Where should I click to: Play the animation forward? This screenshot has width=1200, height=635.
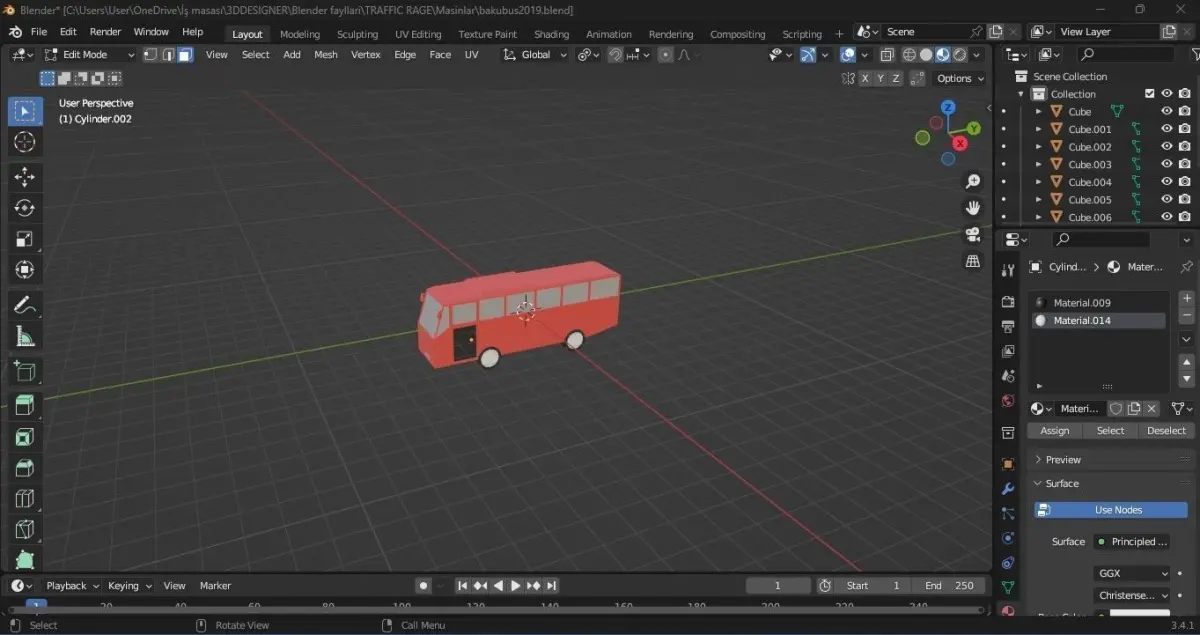tap(515, 586)
